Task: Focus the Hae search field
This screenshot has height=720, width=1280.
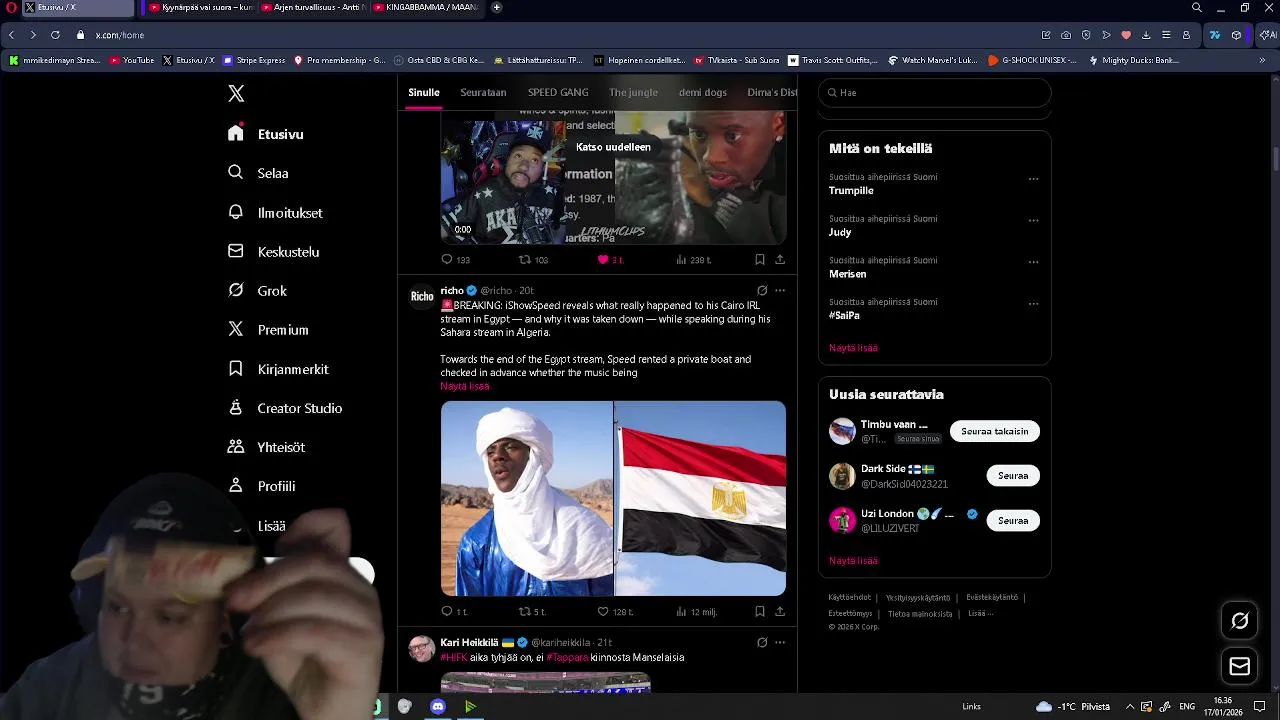Action: (935, 93)
